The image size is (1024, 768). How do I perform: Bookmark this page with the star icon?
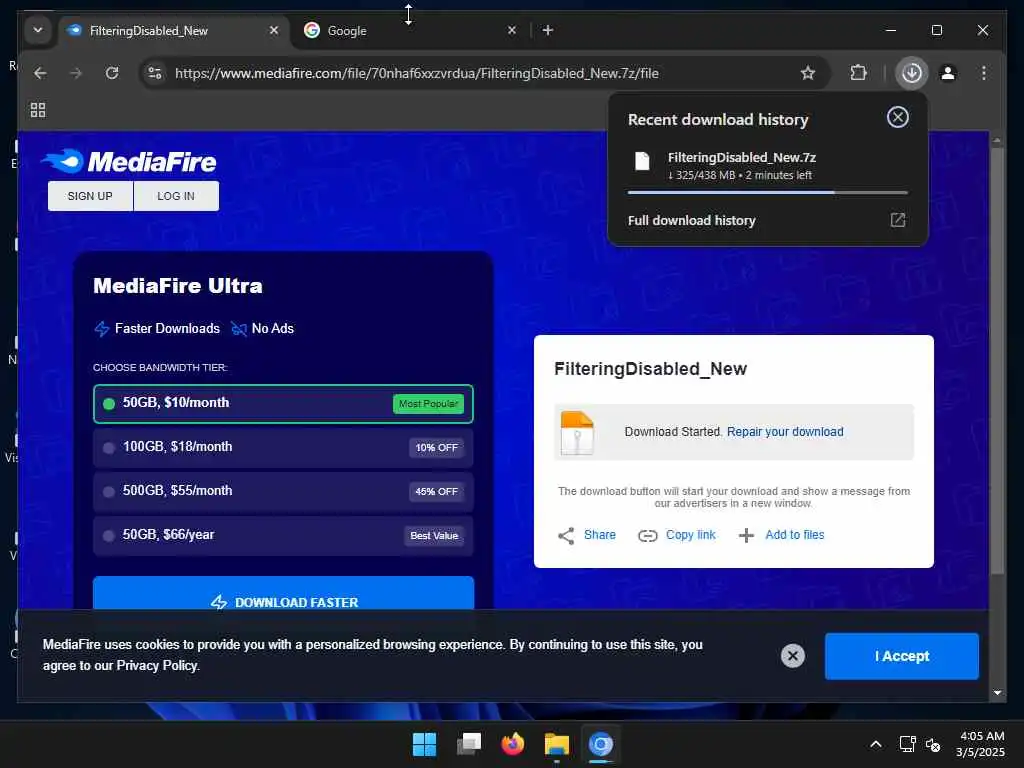click(808, 73)
